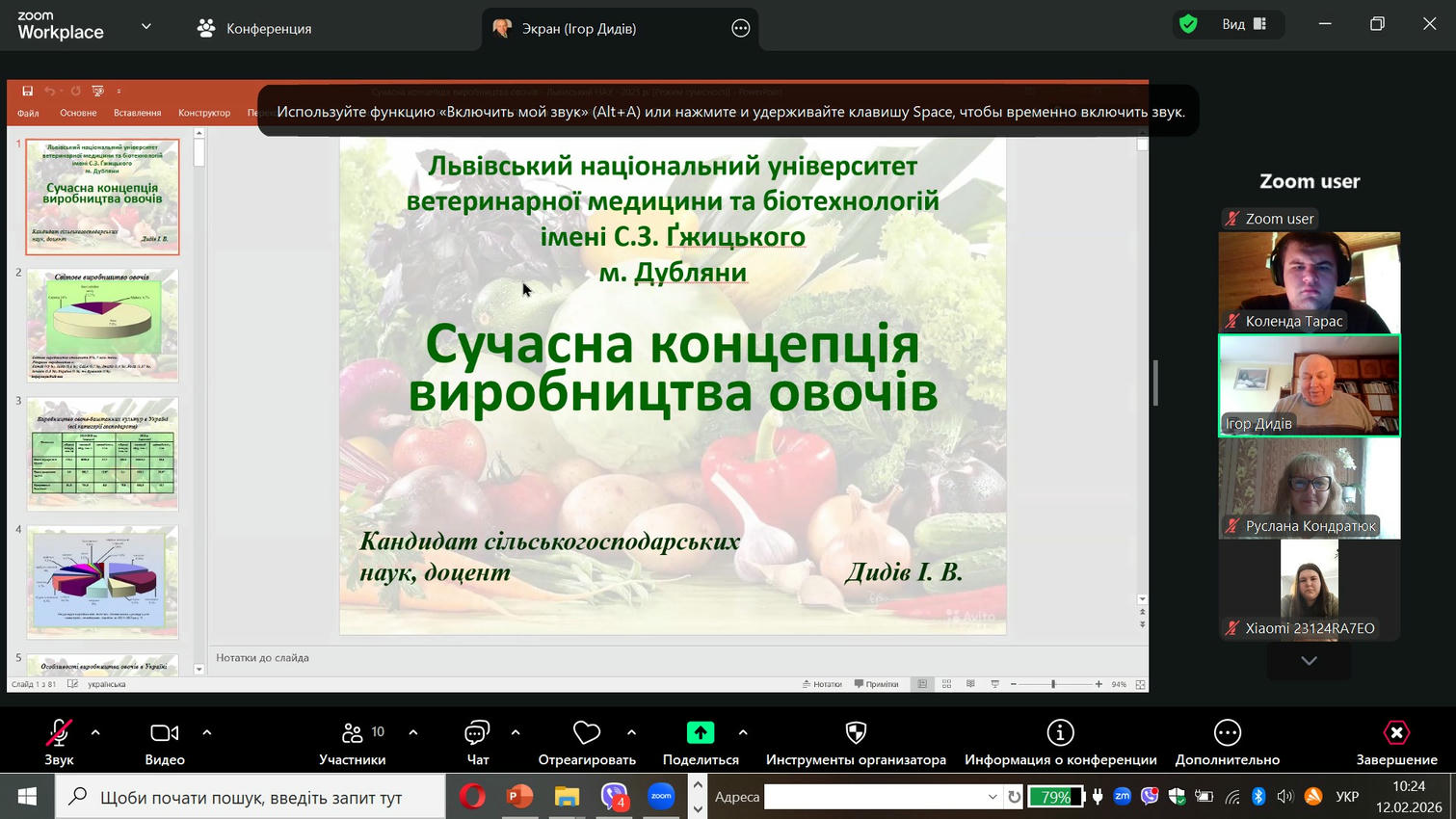Screen dimensions: 1456x819
Task: Open conference information icon
Action: tap(1060, 733)
